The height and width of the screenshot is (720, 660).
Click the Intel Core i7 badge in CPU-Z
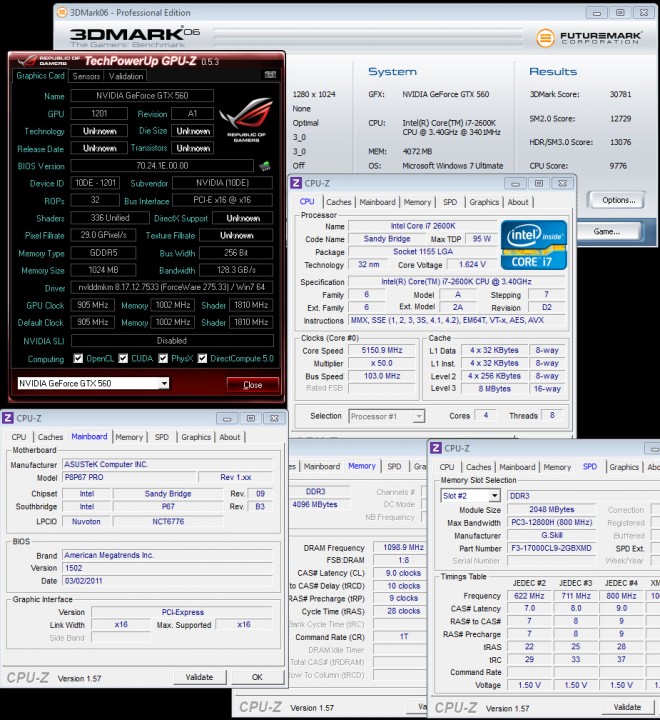[534, 245]
